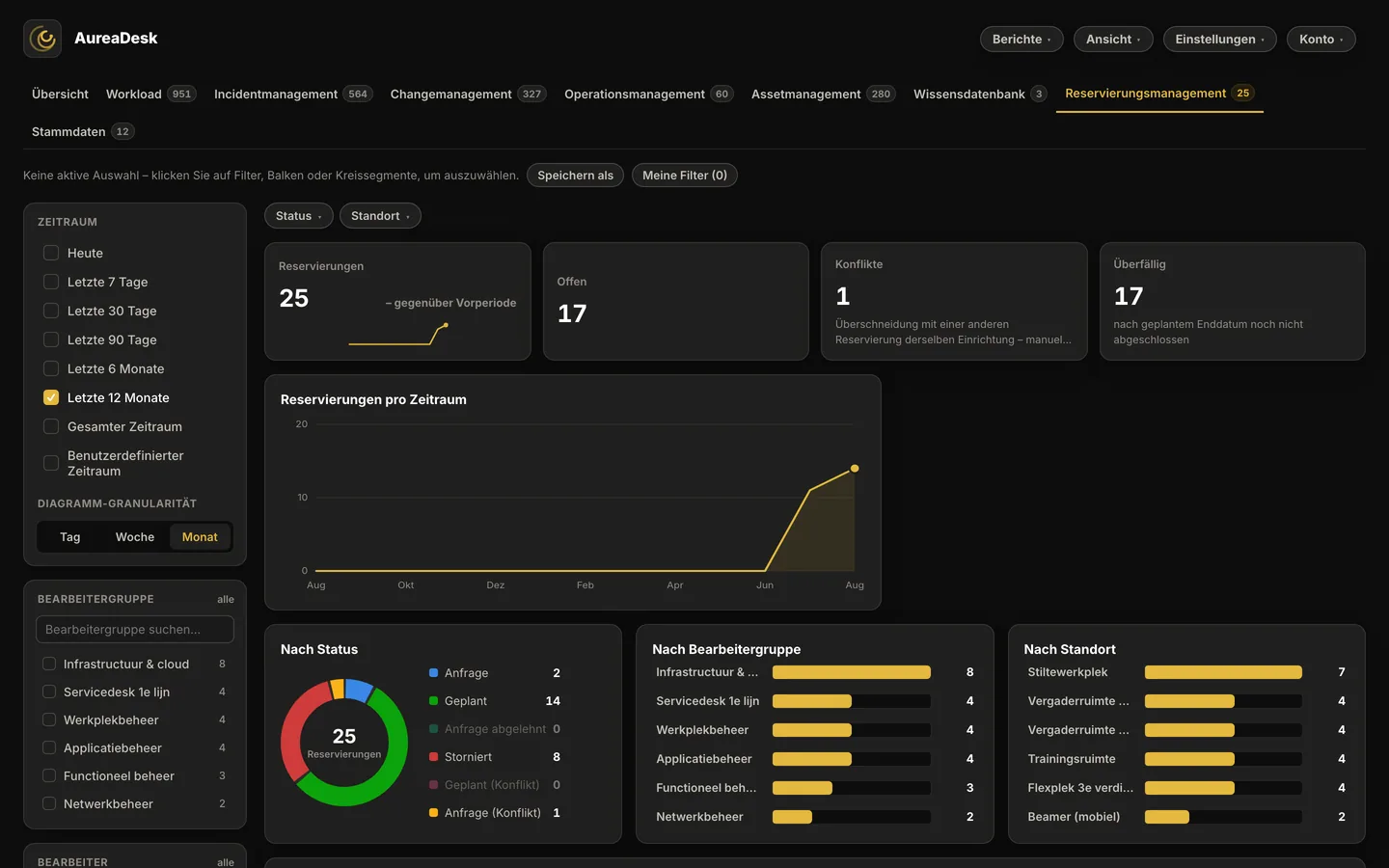Select the Stiltewerkplek bar in Nach Standort
1389x868 pixels.
tap(1223, 672)
